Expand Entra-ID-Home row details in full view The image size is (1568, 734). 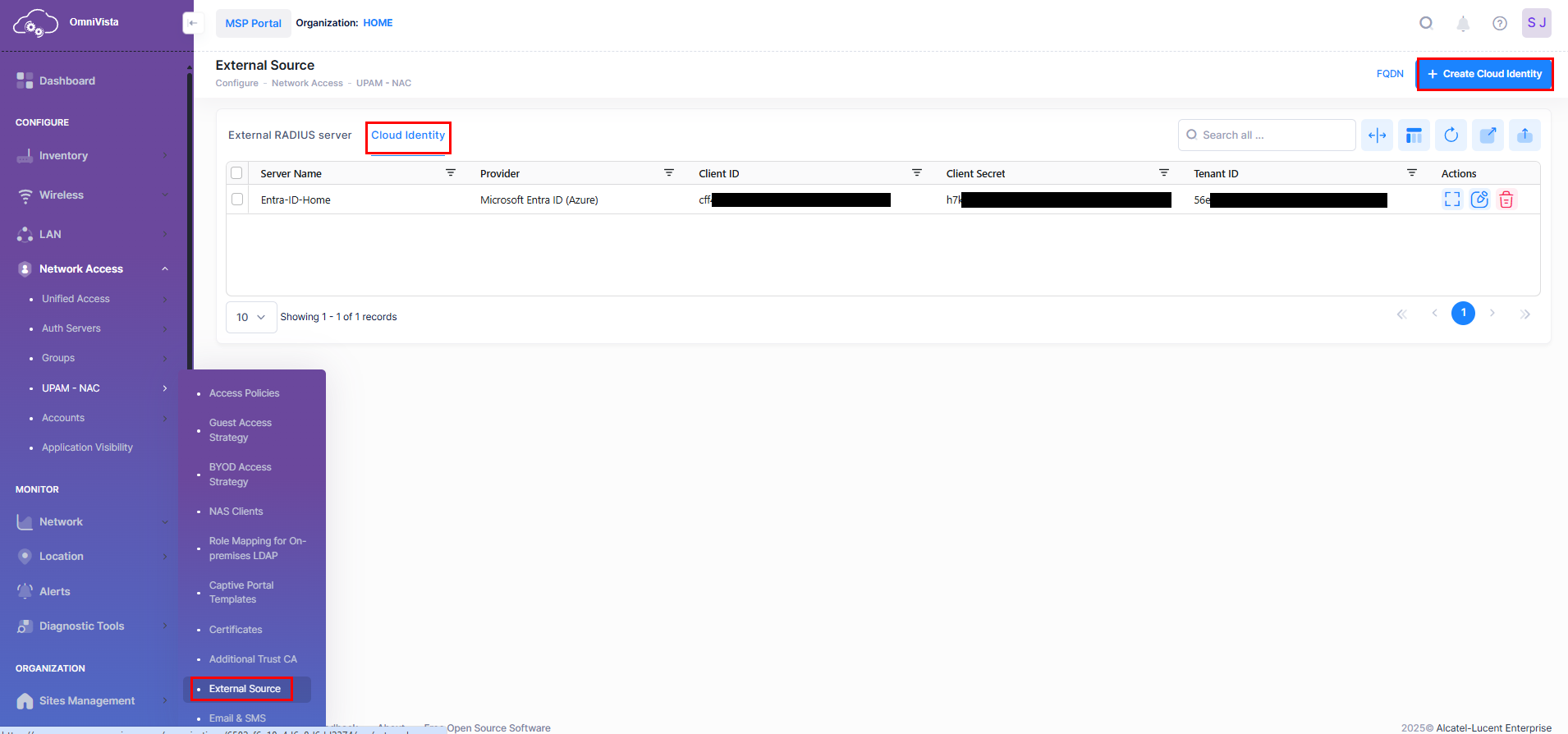(1452, 200)
